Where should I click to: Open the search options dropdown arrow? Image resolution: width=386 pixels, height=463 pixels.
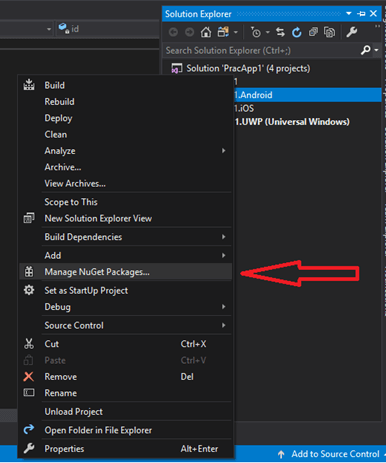coord(376,50)
